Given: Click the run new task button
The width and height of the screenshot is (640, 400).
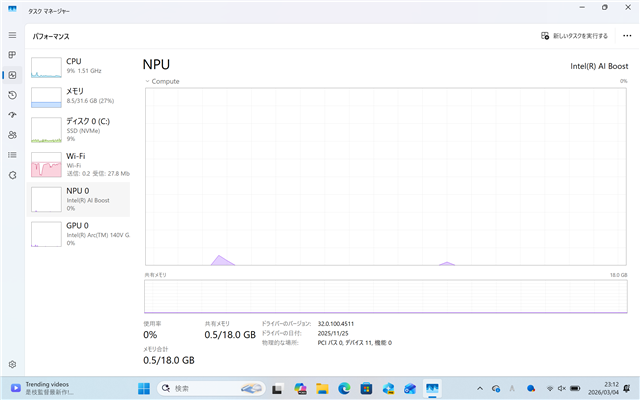Looking at the screenshot, I should (x=574, y=36).
